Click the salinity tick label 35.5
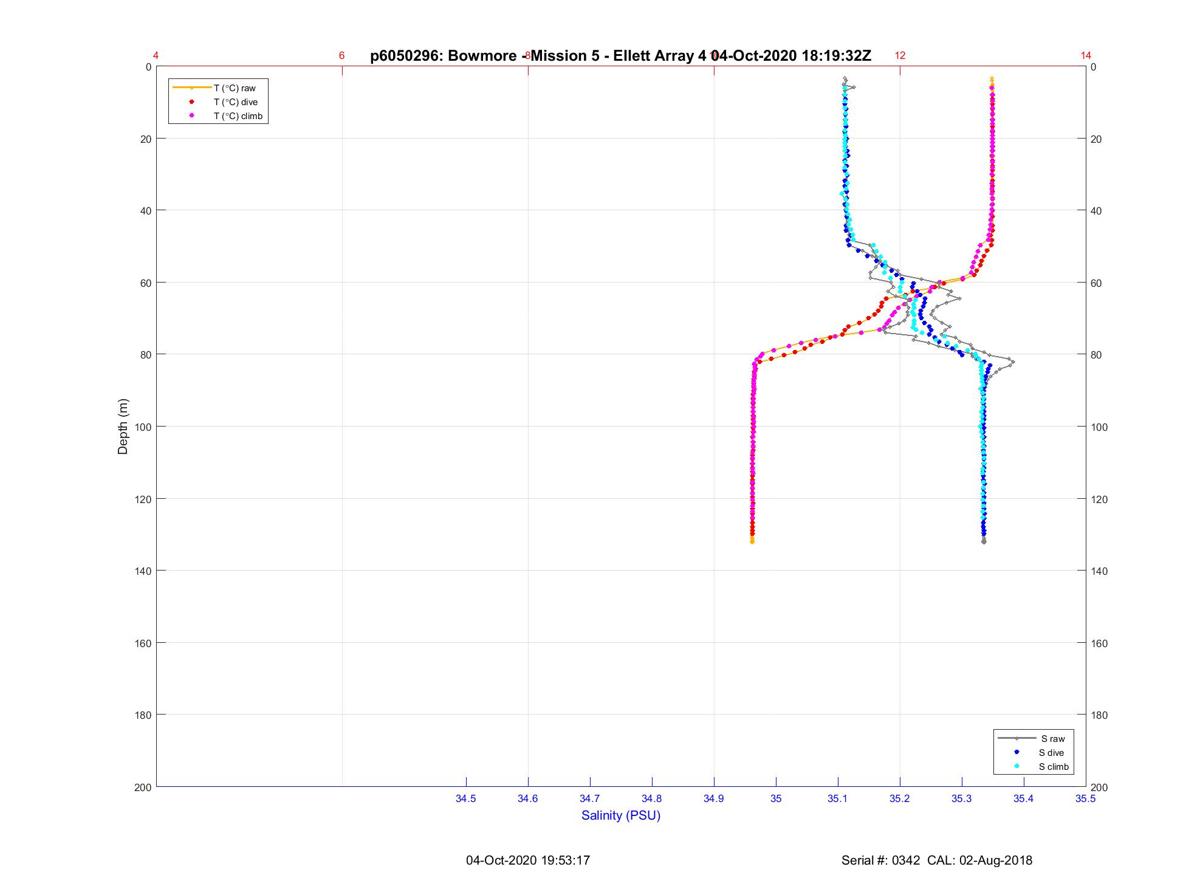The width and height of the screenshot is (1200, 885). click(1086, 799)
